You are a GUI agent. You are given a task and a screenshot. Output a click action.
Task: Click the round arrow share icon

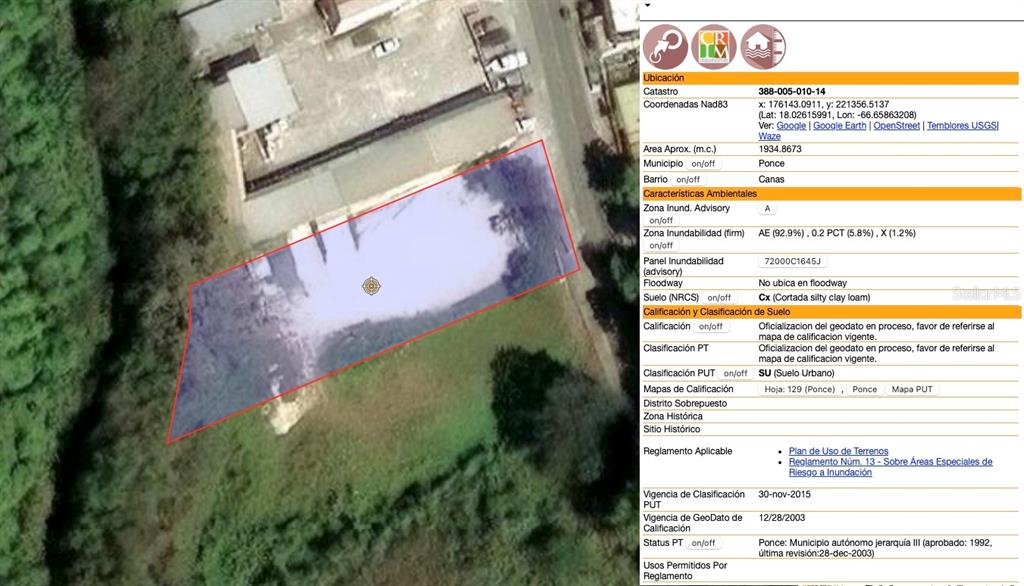coord(665,46)
